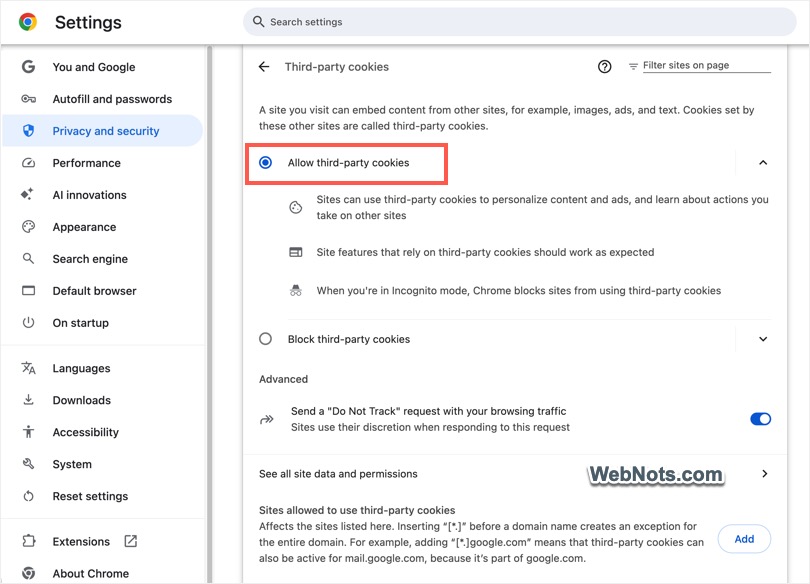Image resolution: width=810 pixels, height=584 pixels.
Task: Click See all site data and permissions text
Action: click(338, 473)
